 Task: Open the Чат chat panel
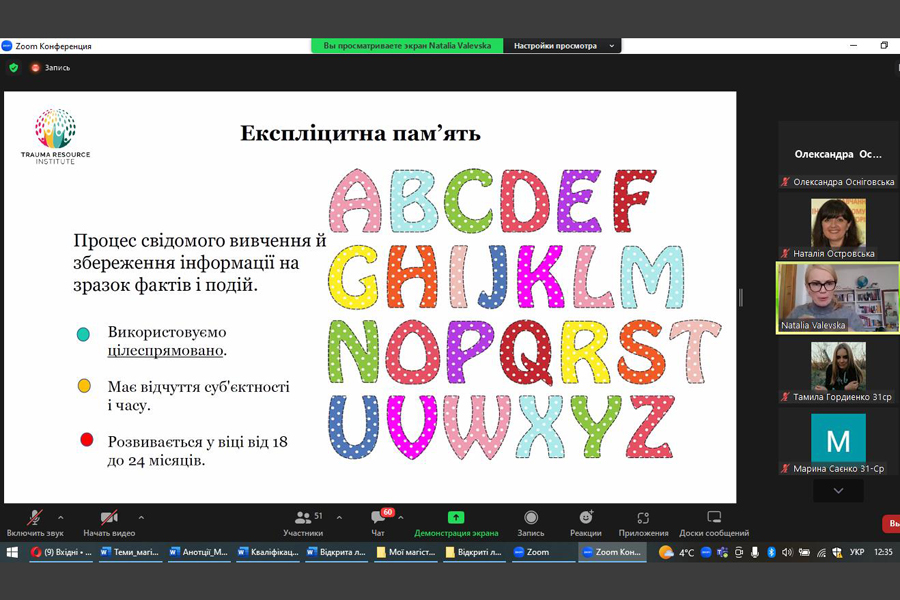click(378, 520)
